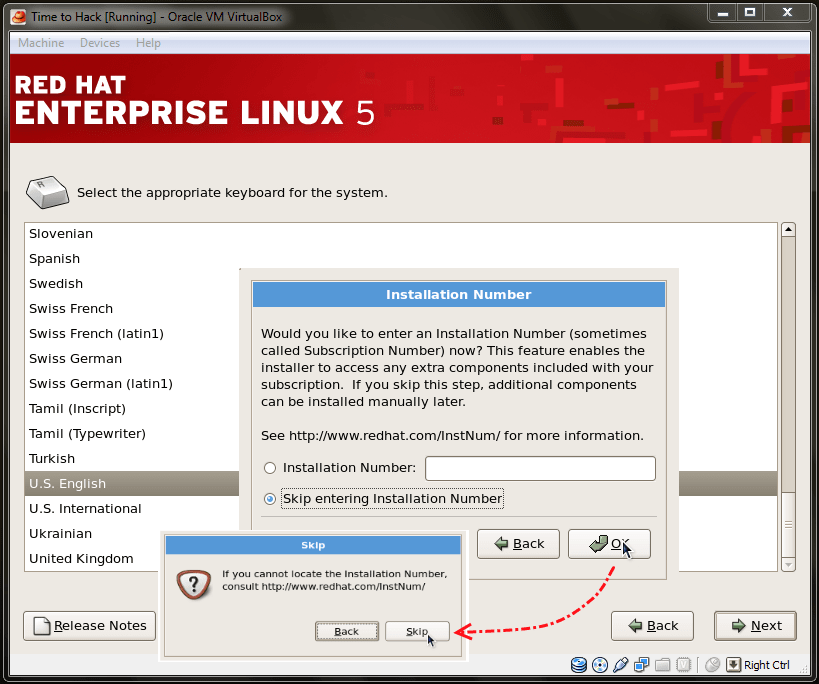Click the question mark icon in Skip dialog
This screenshot has width=819, height=684.
194,584
